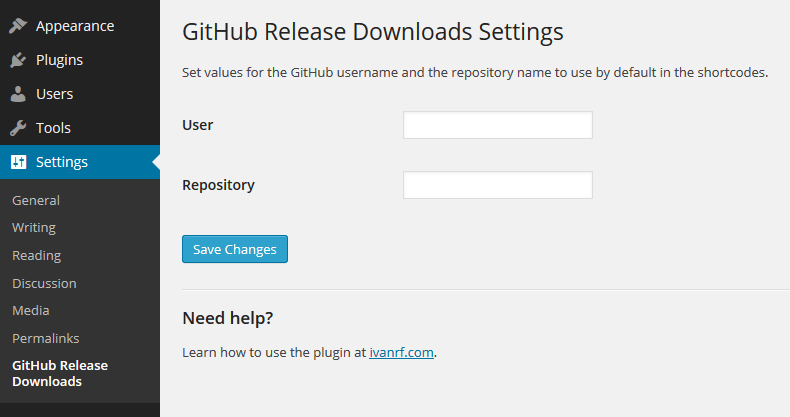Go to the Users menu
The height and width of the screenshot is (417, 790).
54,94
